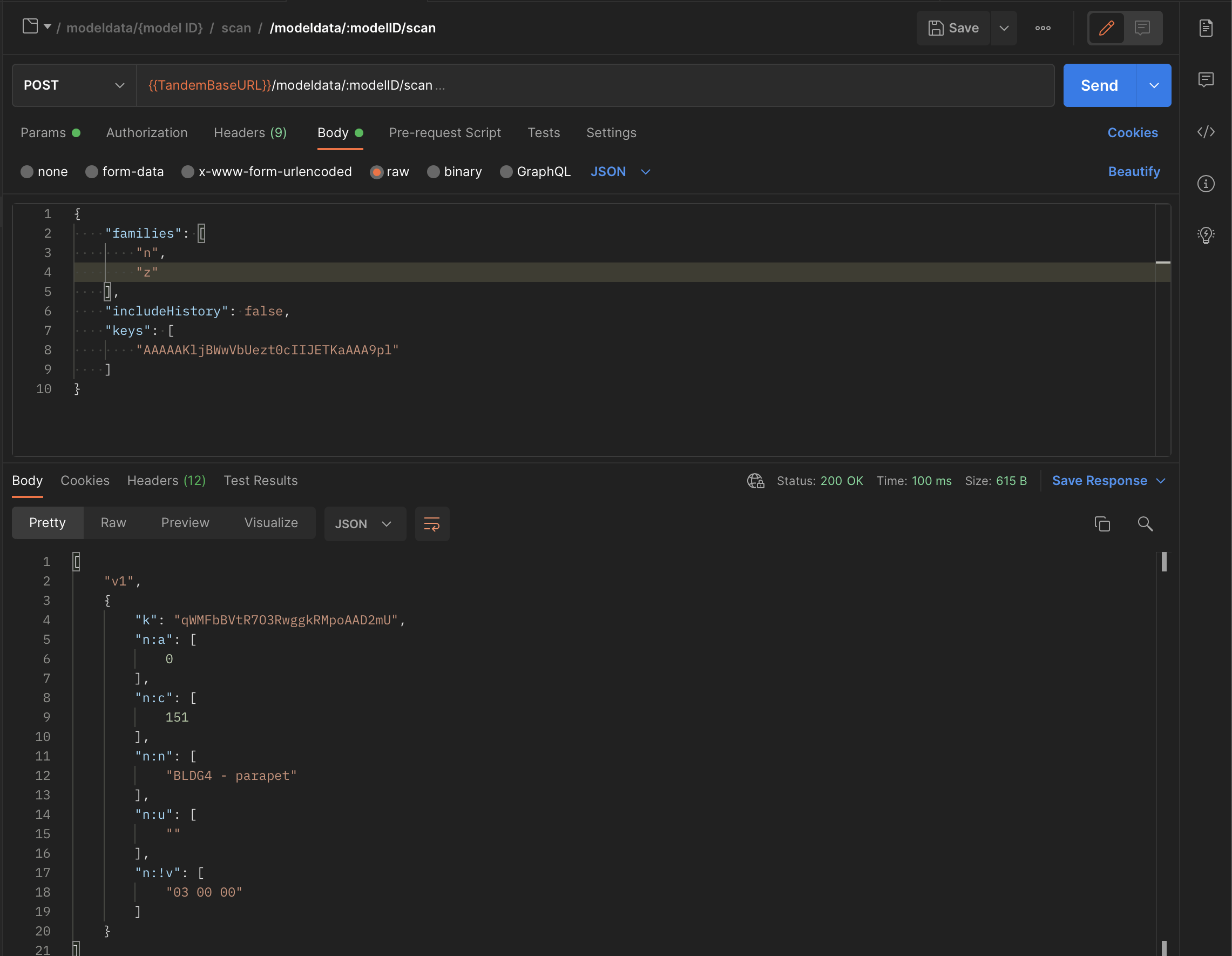Search within the response body
This screenshot has height=956, width=1232.
(x=1145, y=524)
